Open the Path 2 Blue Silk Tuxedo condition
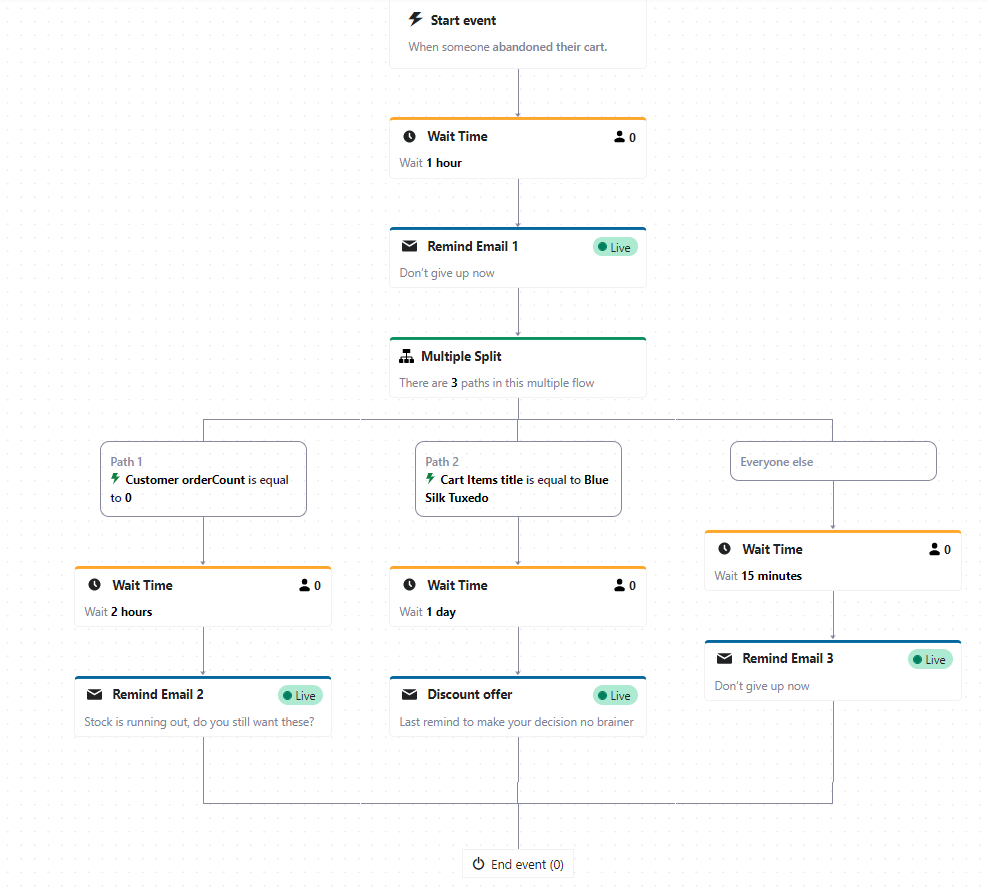988x891 pixels. pos(518,480)
